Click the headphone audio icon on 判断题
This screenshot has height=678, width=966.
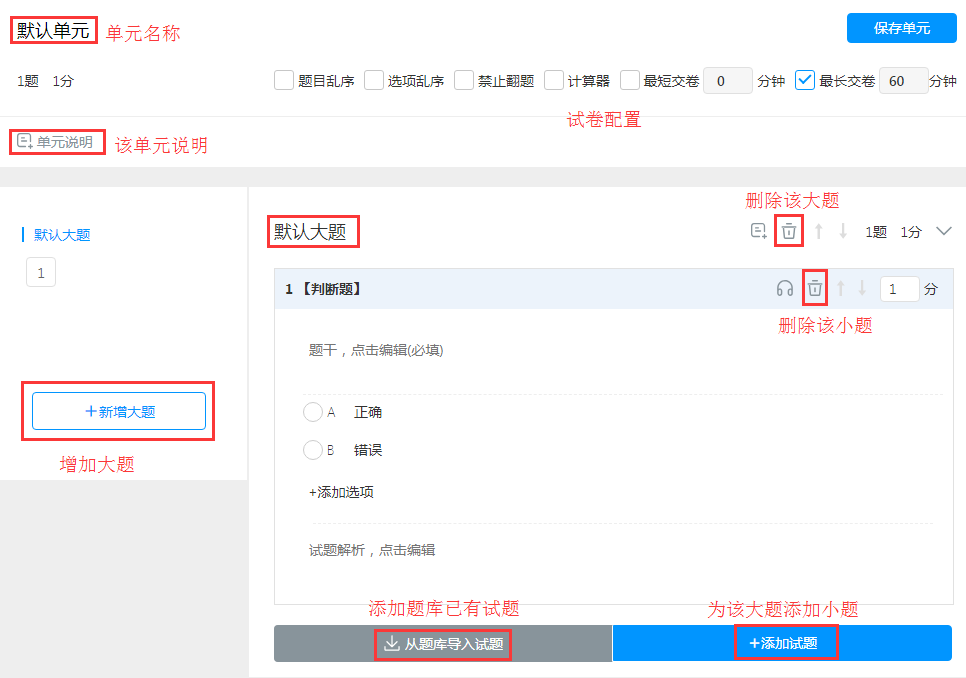[x=784, y=288]
